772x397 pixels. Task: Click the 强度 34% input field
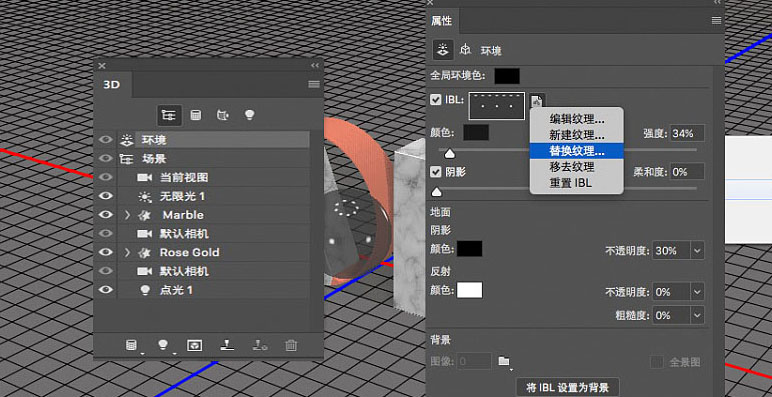coord(687,133)
